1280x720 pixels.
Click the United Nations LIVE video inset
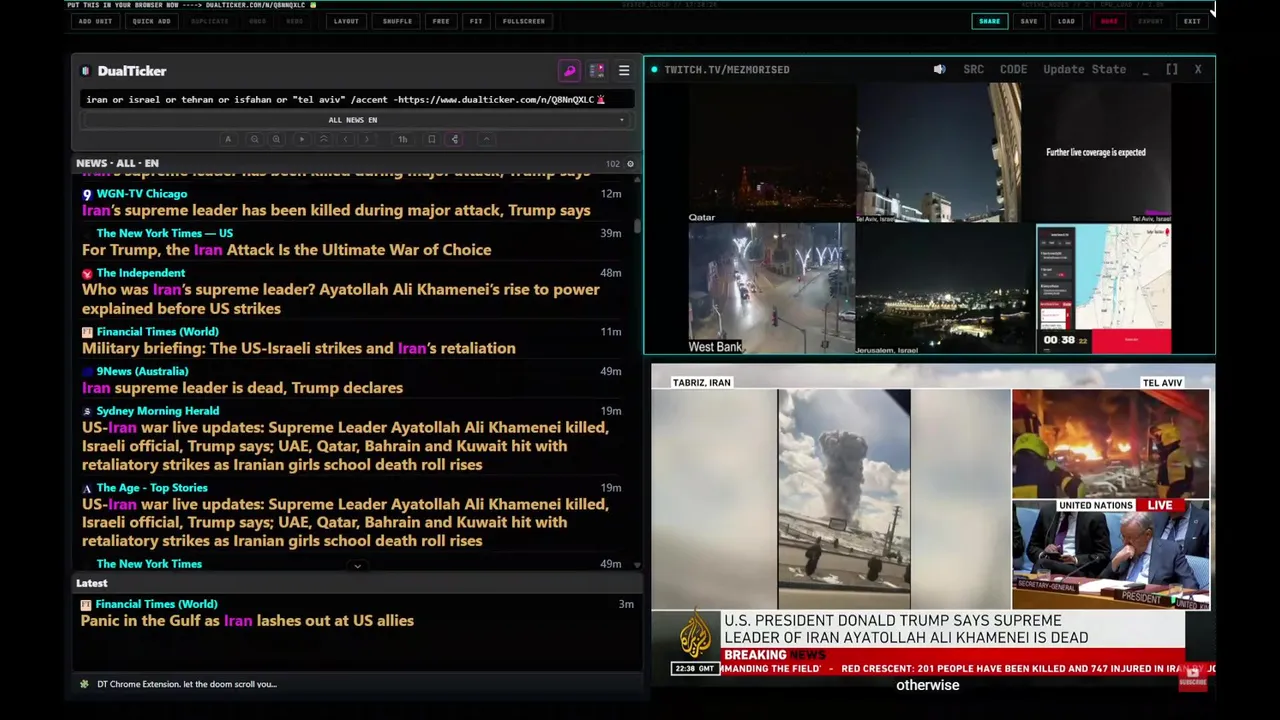(x=1110, y=554)
